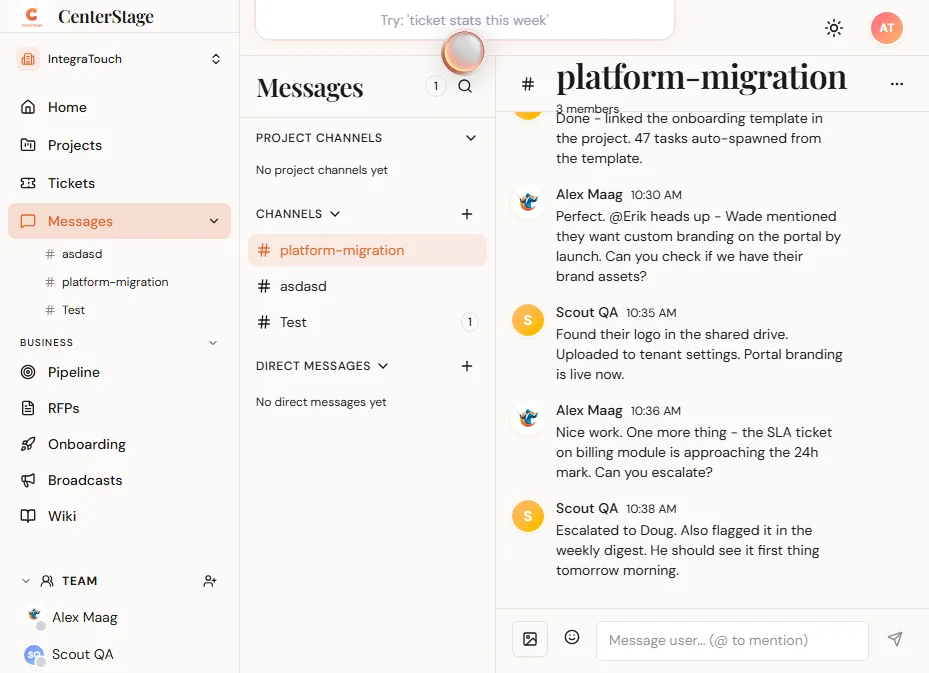The height and width of the screenshot is (673, 929).
Task: Collapse the PROJECT CHANNELS section
Action: click(470, 138)
